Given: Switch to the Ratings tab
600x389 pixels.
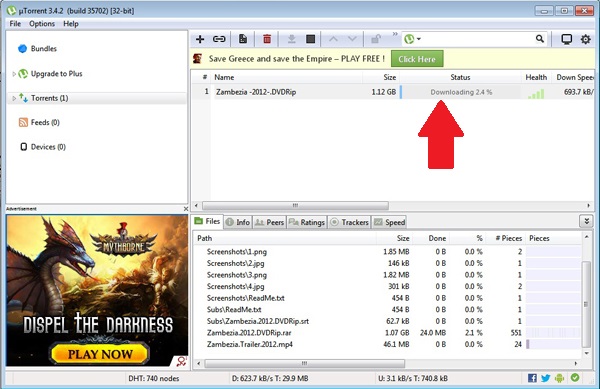Looking at the screenshot, I should click(x=307, y=222).
